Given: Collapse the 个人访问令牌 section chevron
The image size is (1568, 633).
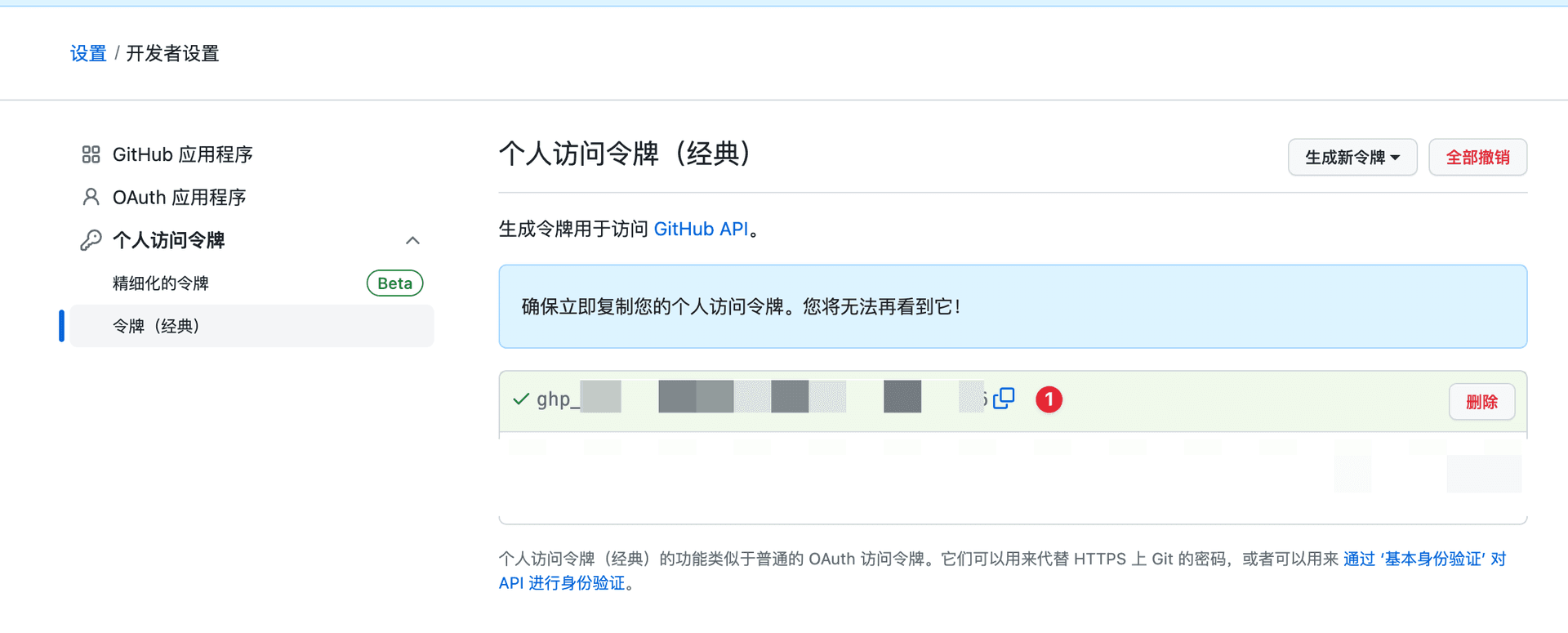Looking at the screenshot, I should click(412, 240).
